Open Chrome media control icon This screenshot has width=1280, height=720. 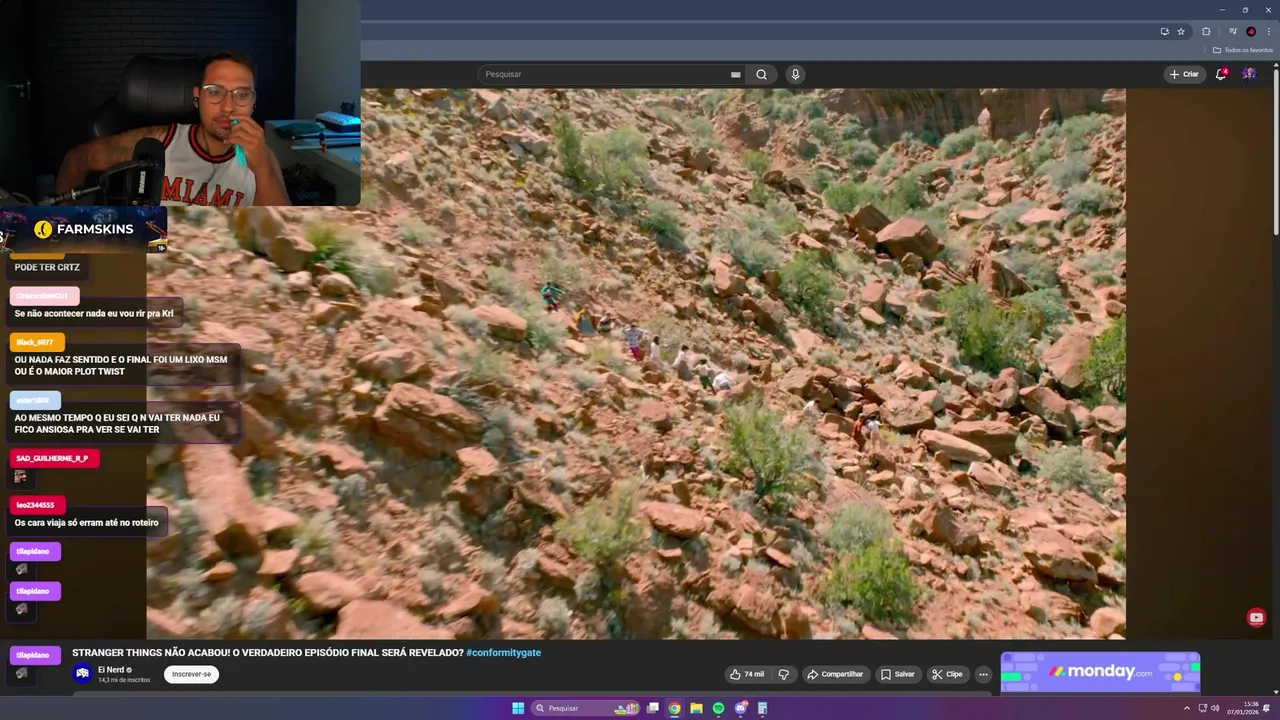[x=1233, y=31]
